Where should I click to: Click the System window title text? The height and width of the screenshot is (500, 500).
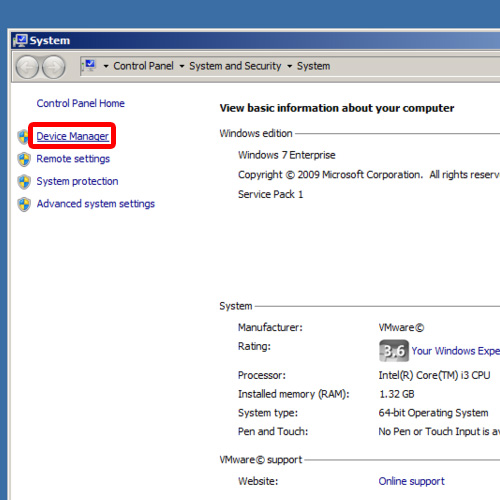click(x=50, y=41)
